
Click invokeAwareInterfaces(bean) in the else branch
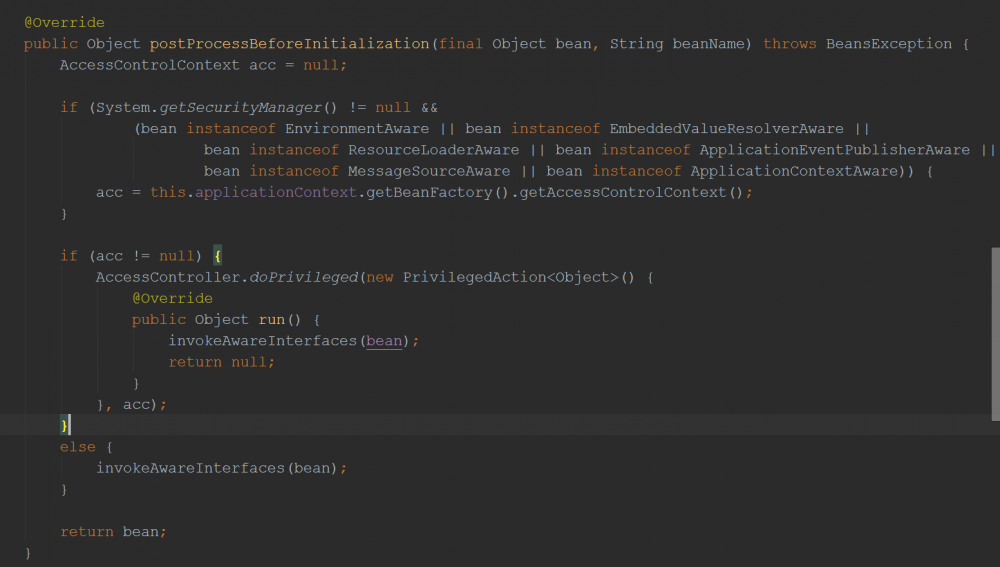click(217, 468)
